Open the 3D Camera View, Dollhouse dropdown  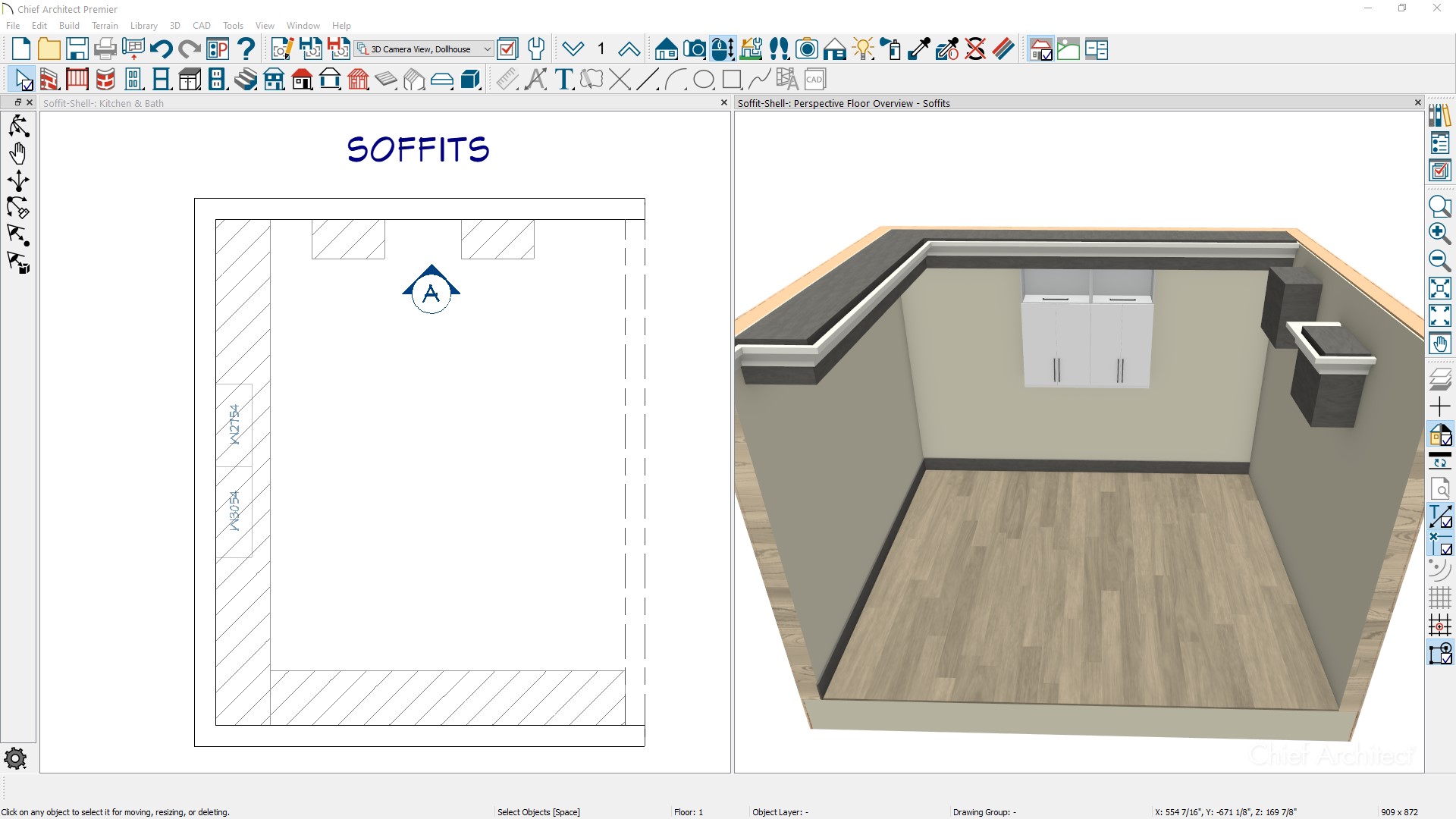click(x=487, y=49)
